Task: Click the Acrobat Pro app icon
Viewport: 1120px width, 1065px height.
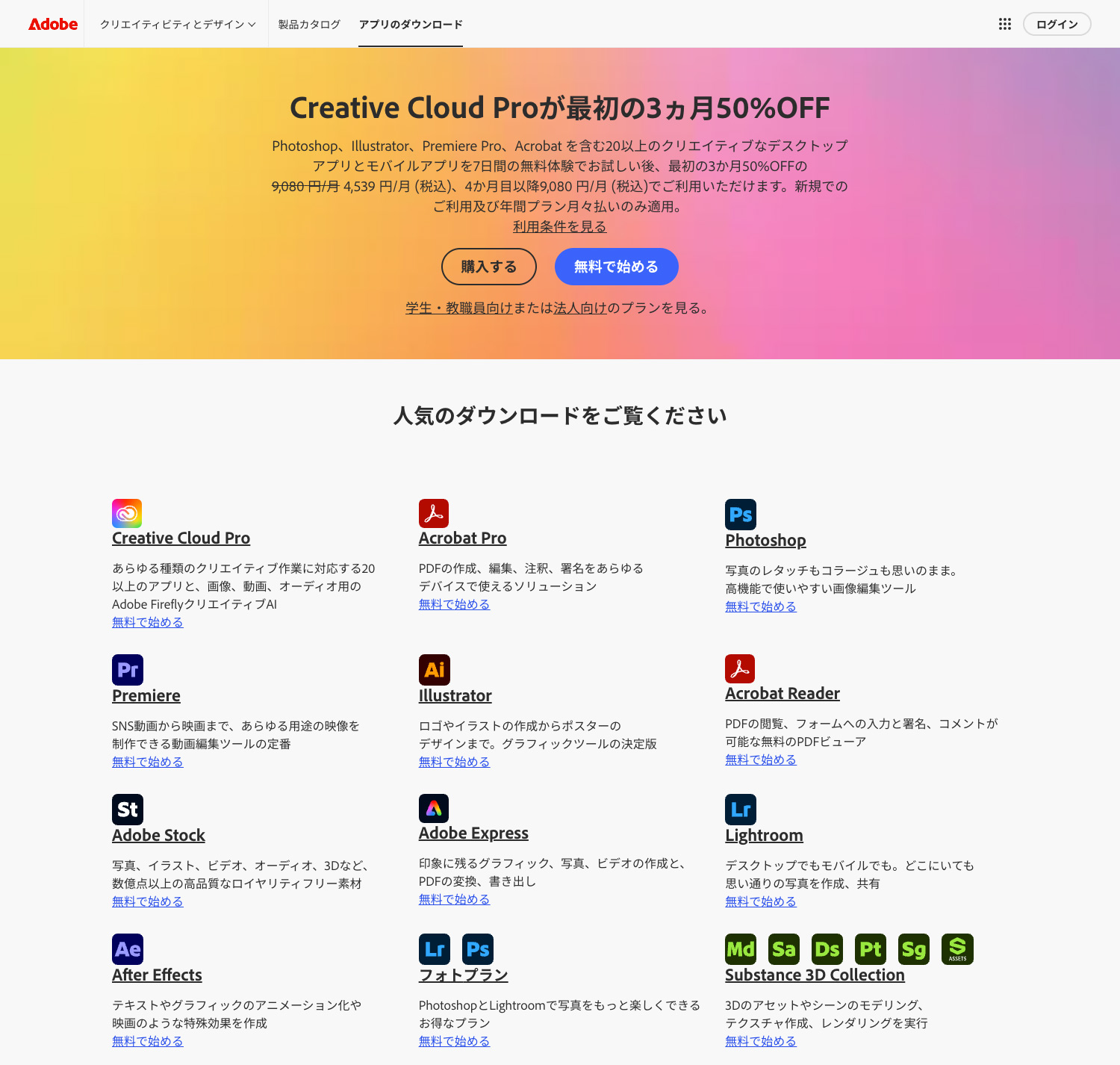Action: tap(434, 513)
